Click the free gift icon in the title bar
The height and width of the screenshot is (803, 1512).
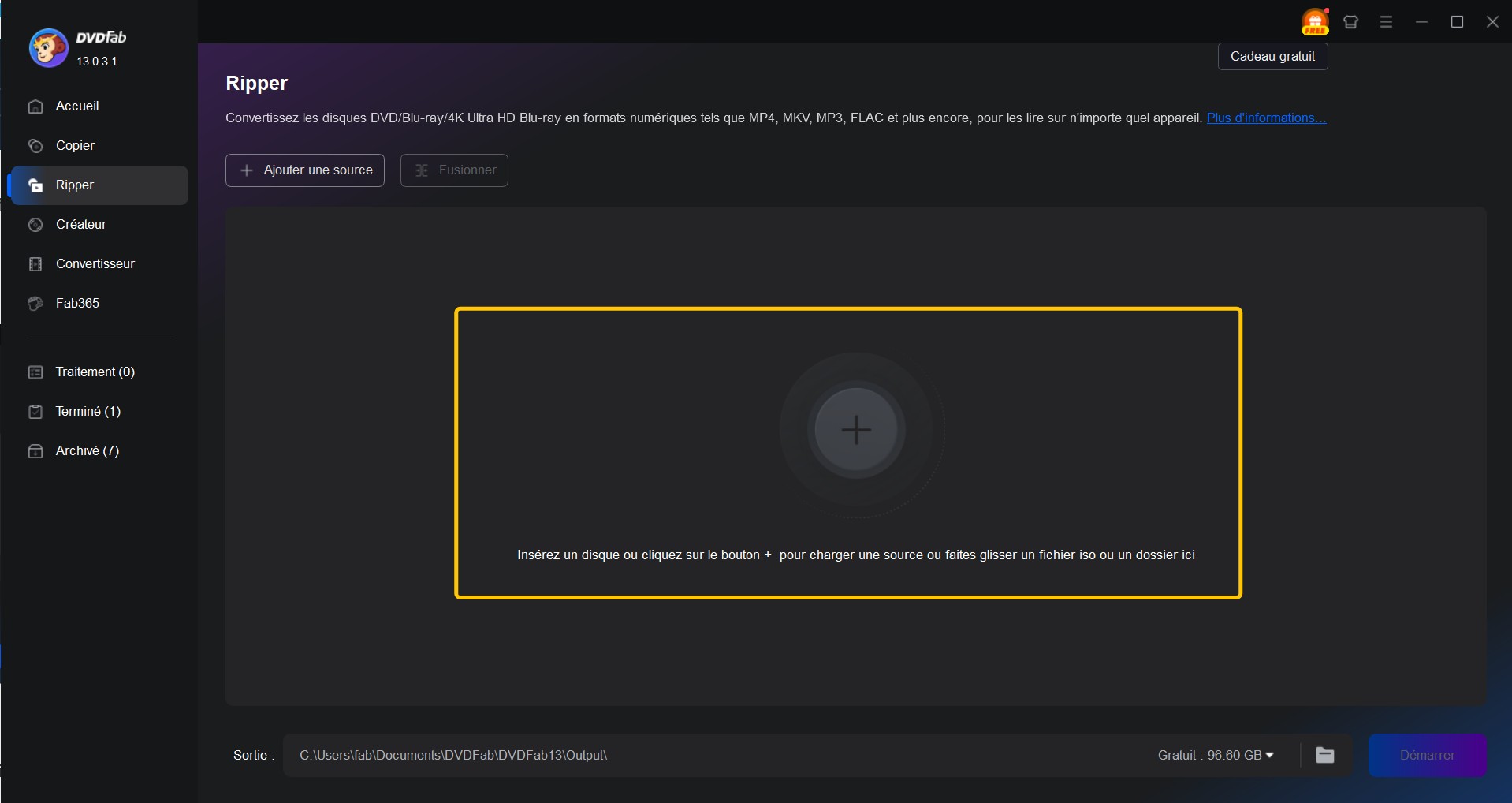pos(1315,22)
